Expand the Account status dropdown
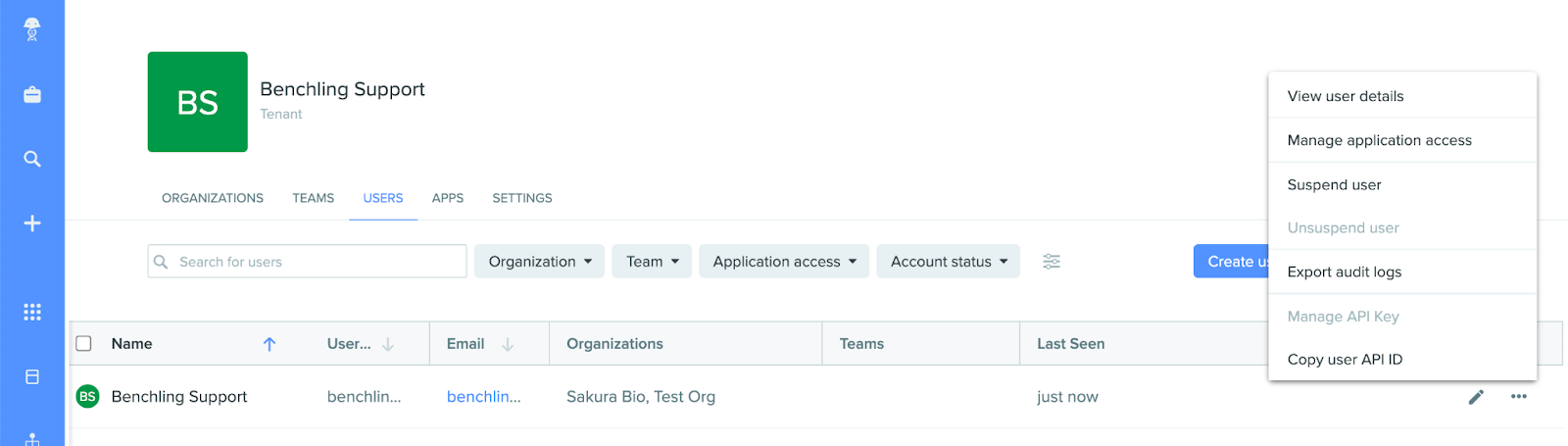 948,262
